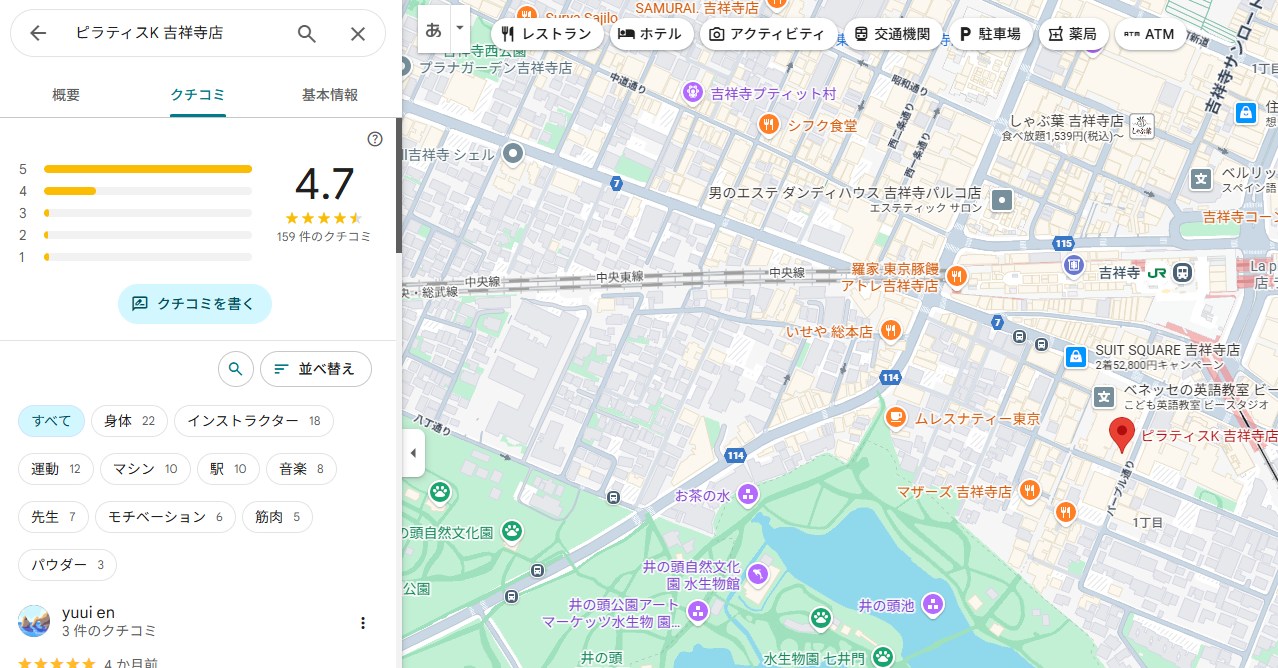The height and width of the screenshot is (668, 1278).
Task: Click the 吉祥寺 station icon on map
Action: point(1183,271)
